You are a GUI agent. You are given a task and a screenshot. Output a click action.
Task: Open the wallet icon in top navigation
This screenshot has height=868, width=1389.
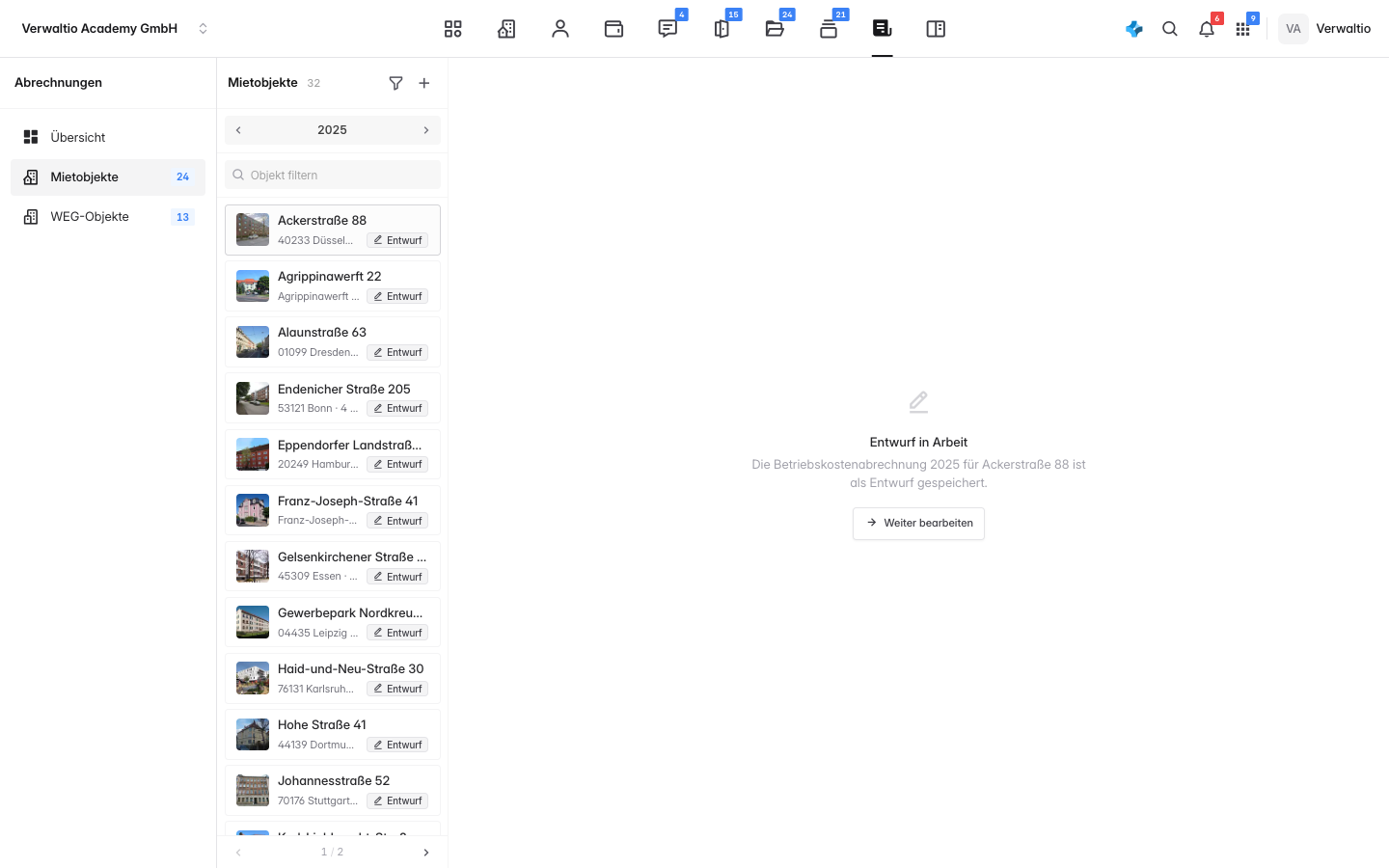tap(613, 29)
